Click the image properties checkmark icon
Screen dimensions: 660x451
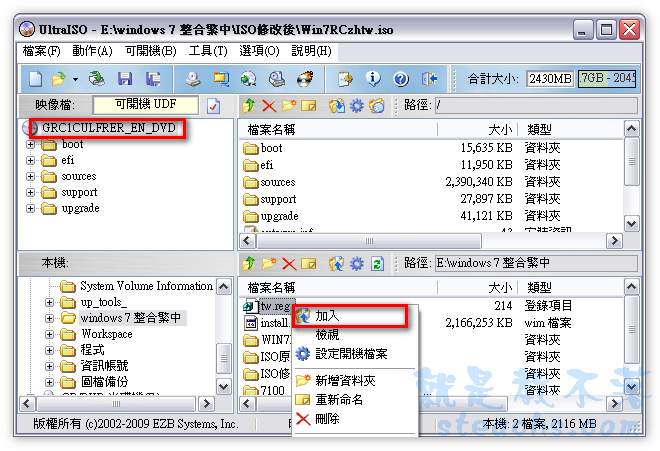click(213, 106)
